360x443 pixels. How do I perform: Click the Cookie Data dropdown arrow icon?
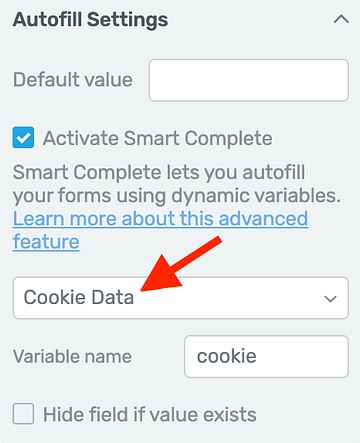(x=330, y=298)
